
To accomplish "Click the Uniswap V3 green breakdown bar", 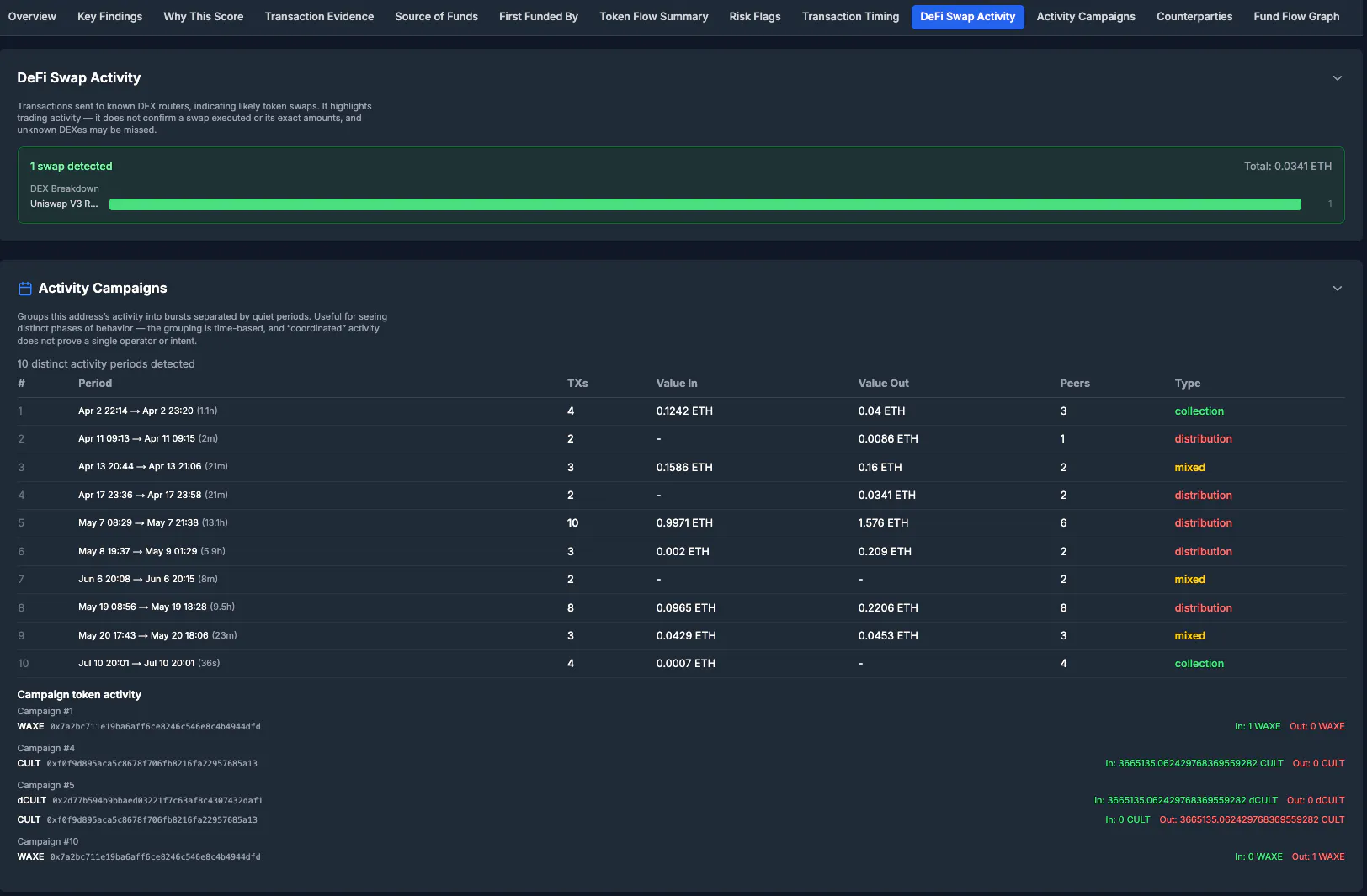I will click(705, 204).
